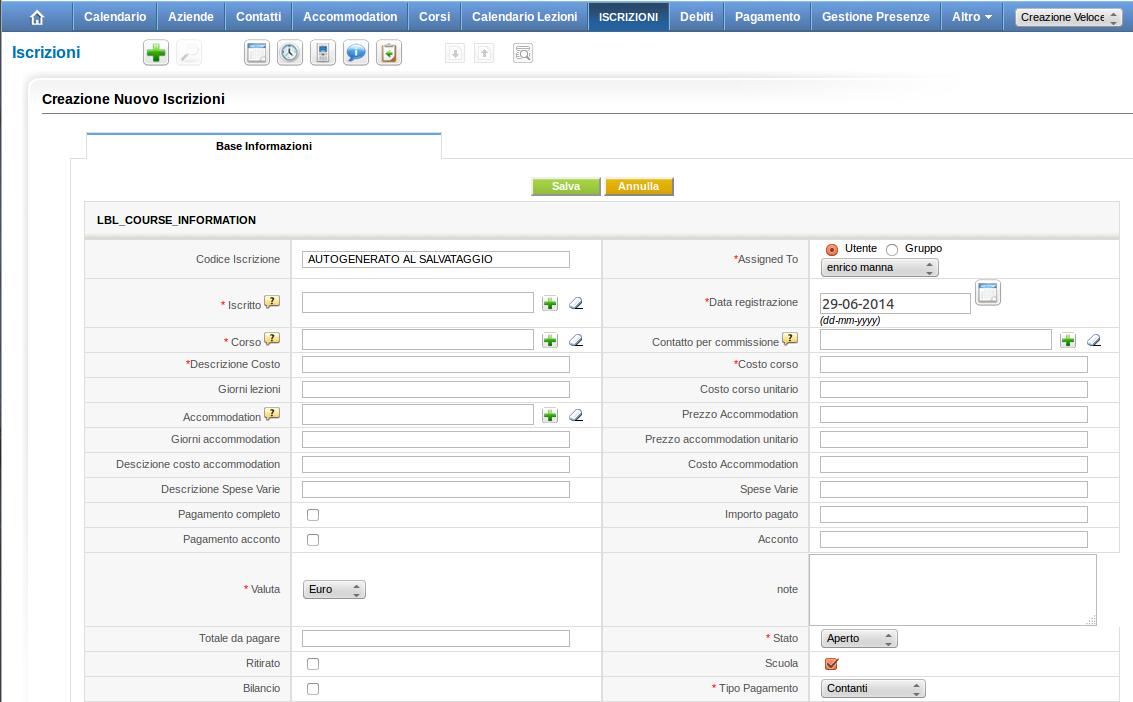Click the home icon in navigation bar
The width and height of the screenshot is (1133, 702).
pos(37,17)
